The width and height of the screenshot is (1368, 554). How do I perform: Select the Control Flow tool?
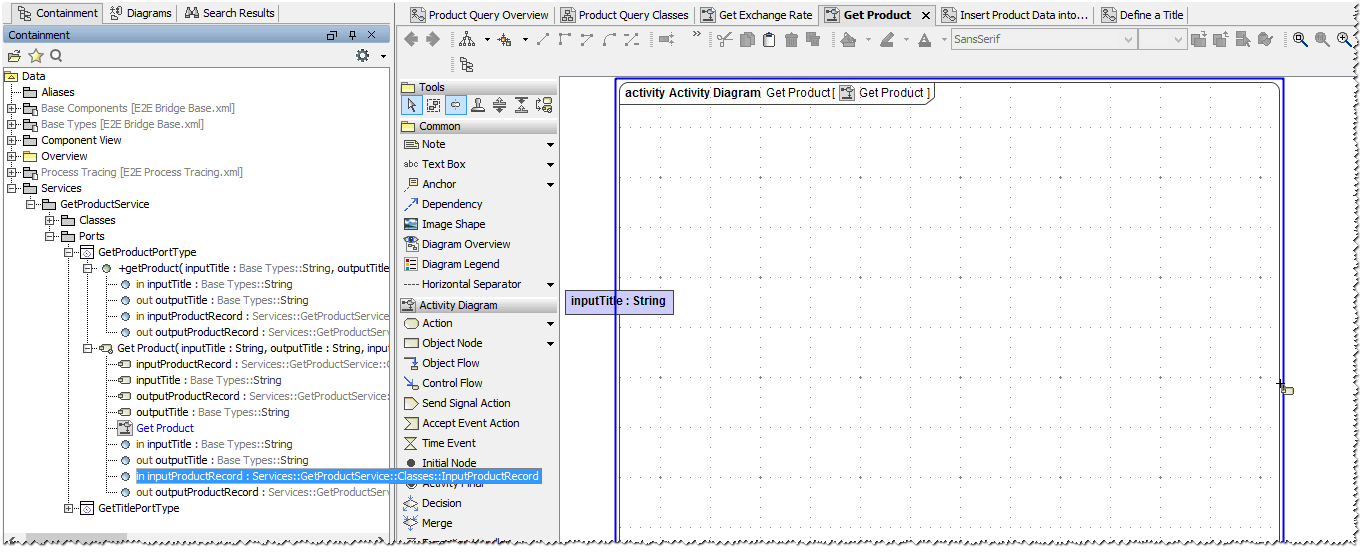(451, 383)
